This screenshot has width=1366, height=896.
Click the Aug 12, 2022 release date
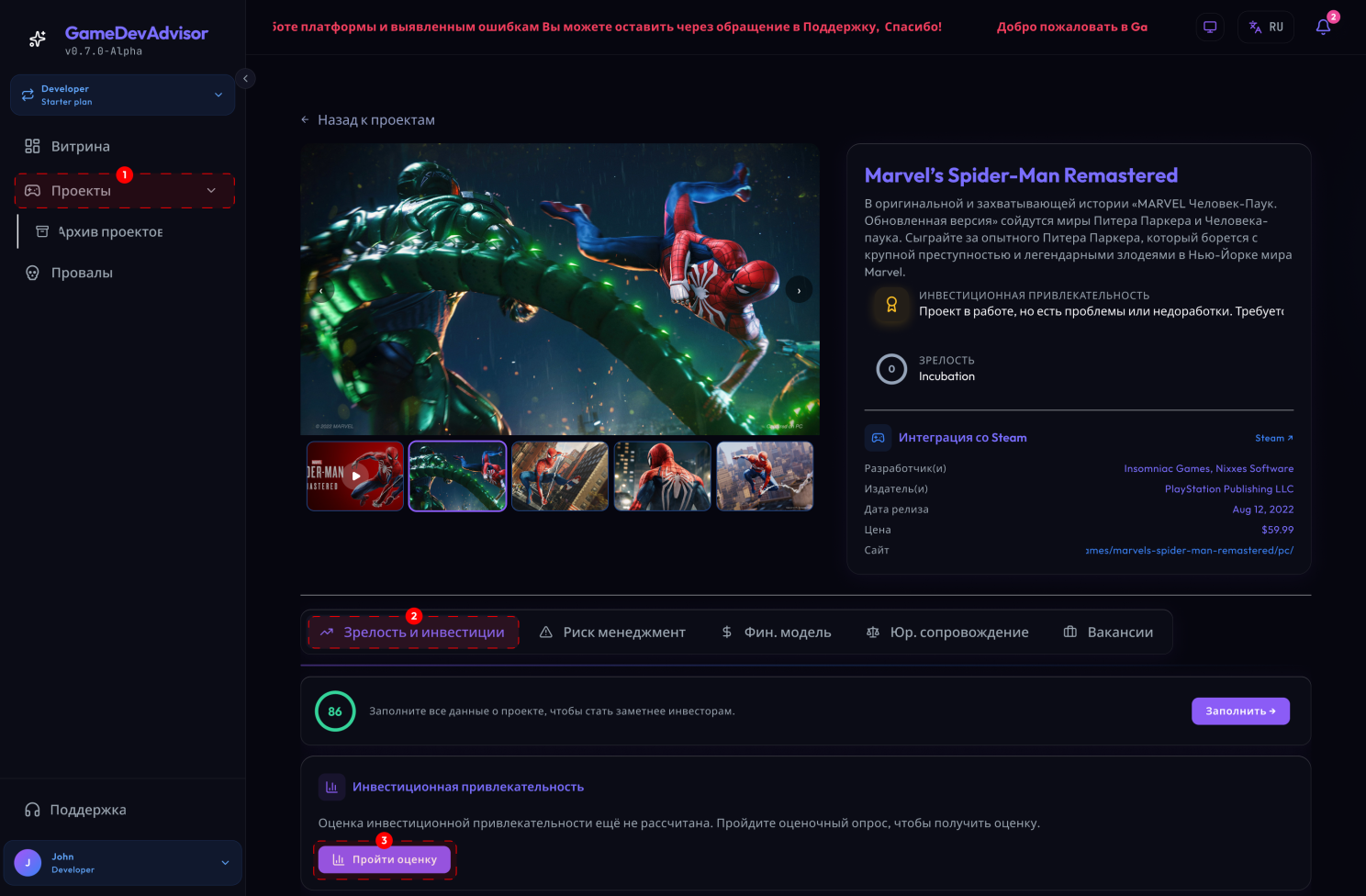click(1263, 510)
